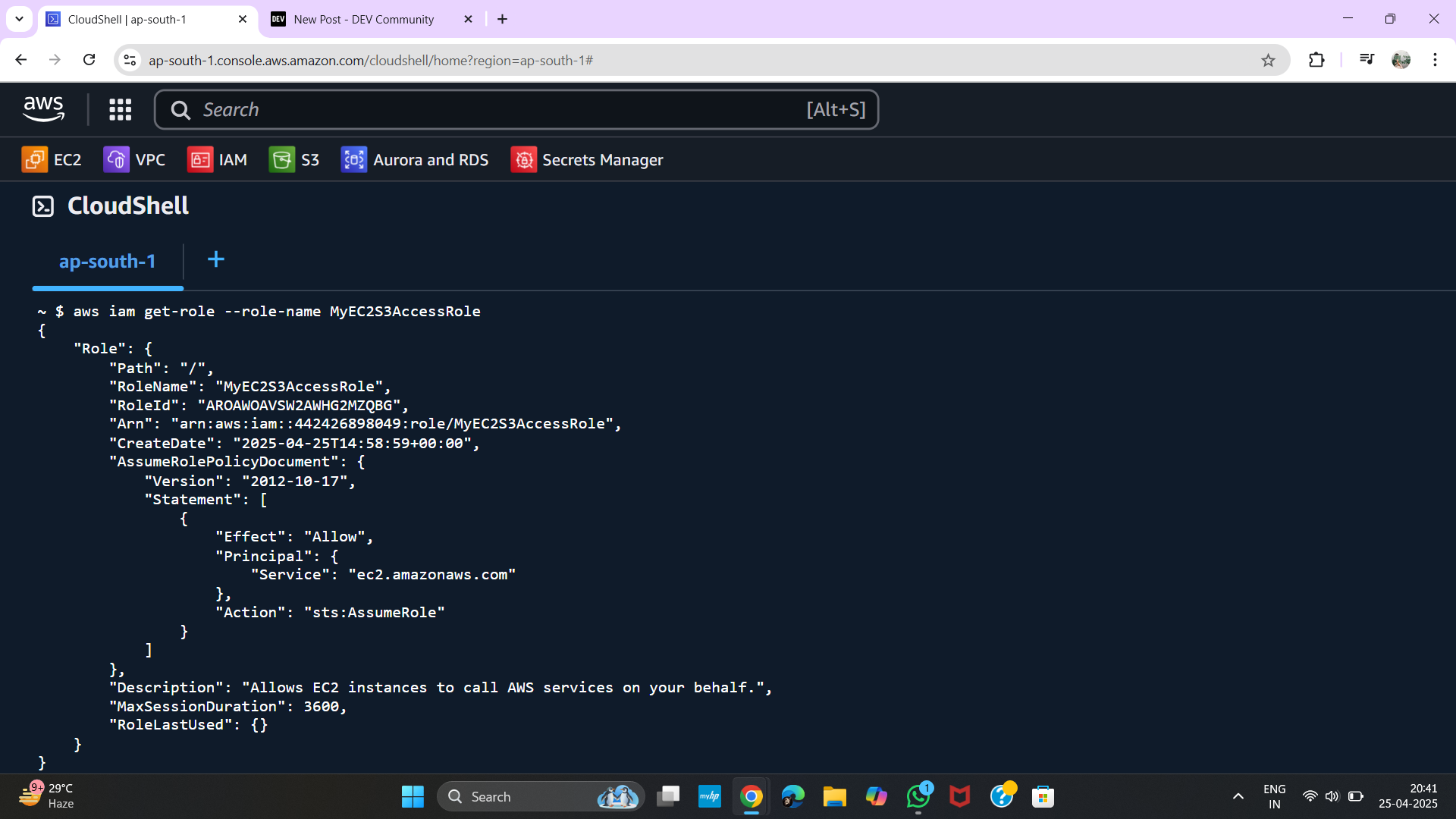Click the role Description text

[x=503, y=688]
